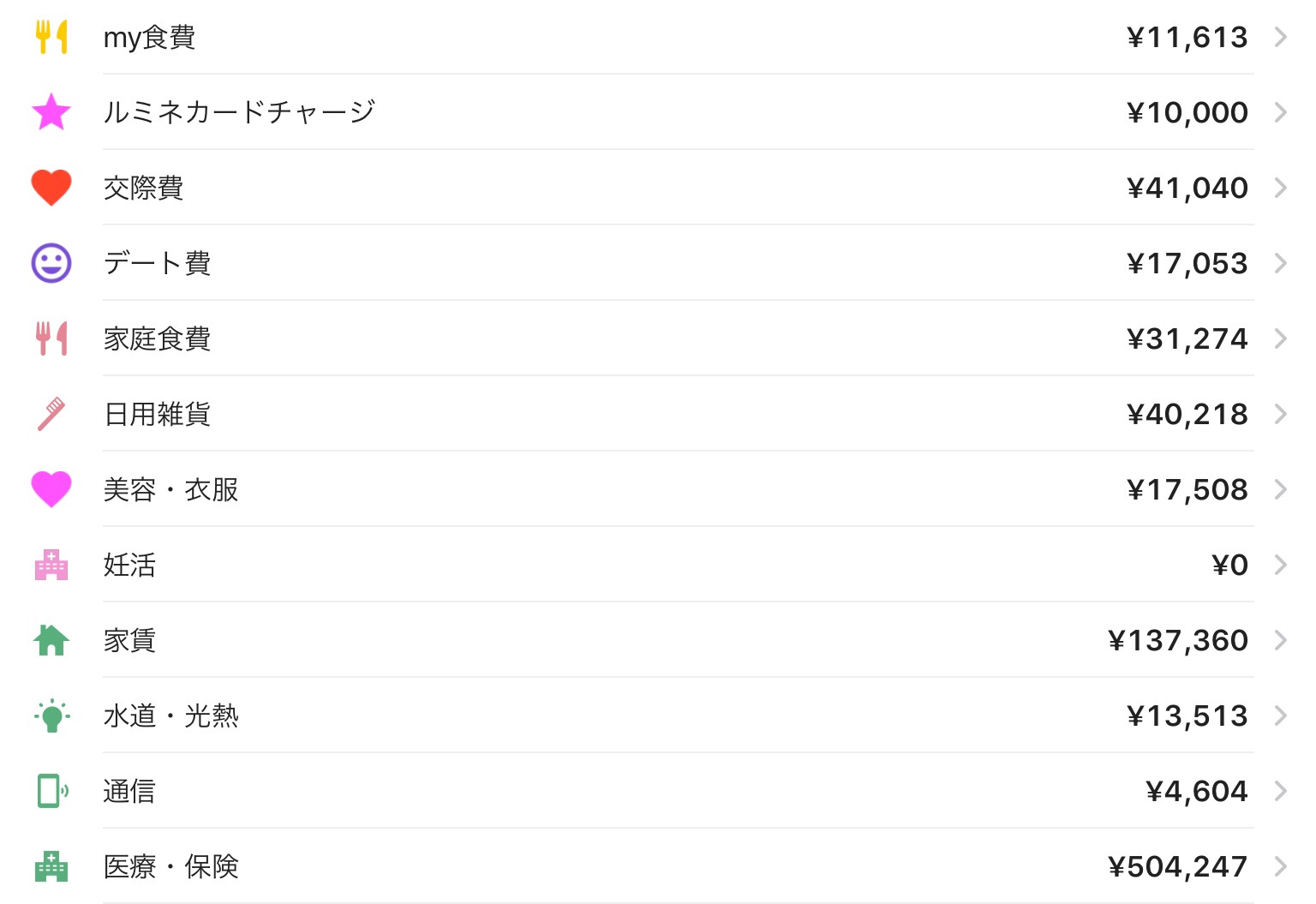Expand the chevron next to ¥11,613
The width and height of the screenshot is (1316, 904).
click(1281, 37)
